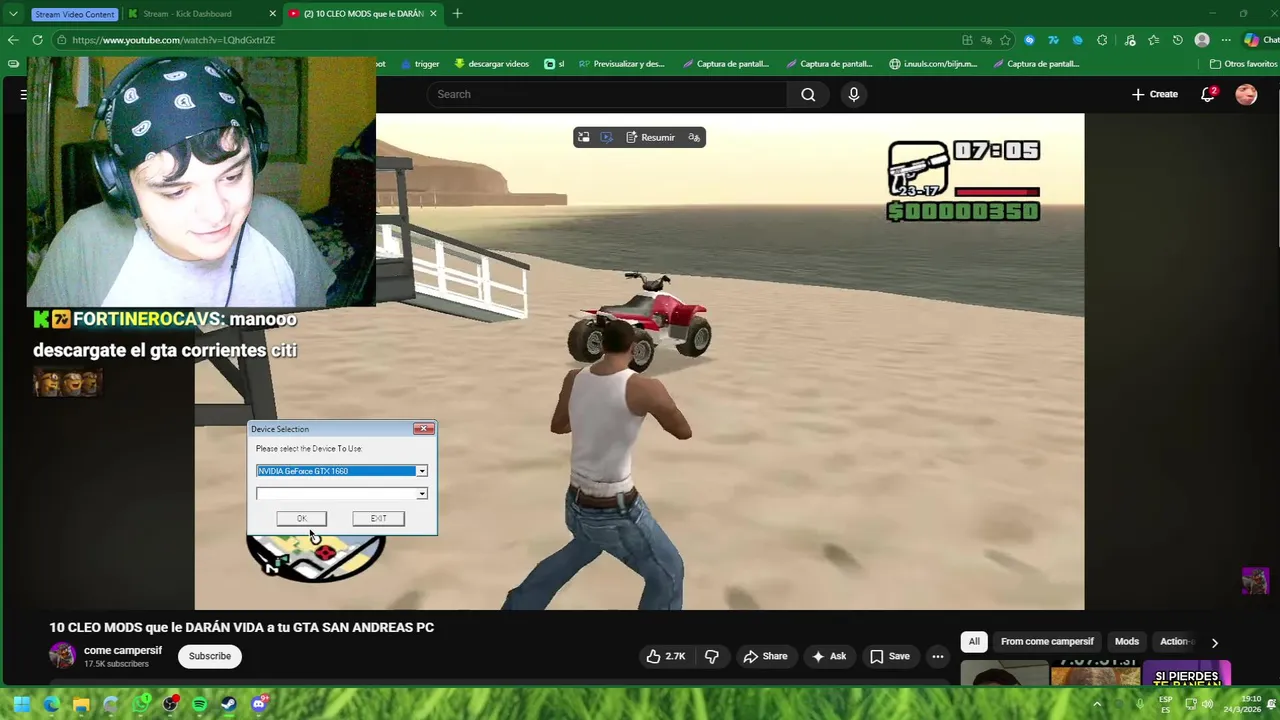Open Windows Start menu

tap(22, 704)
